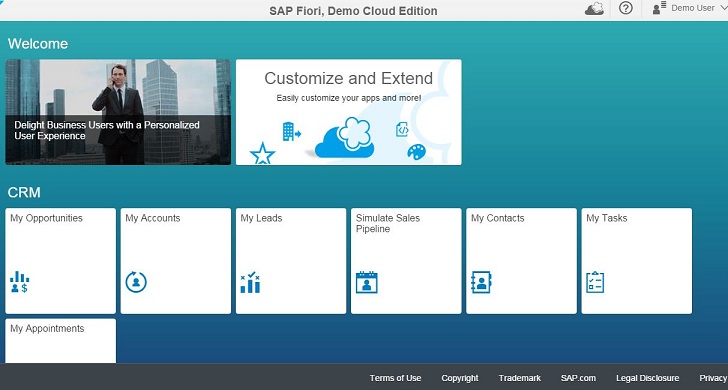Click the My Contacts address book icon
Image resolution: width=728 pixels, height=390 pixels.
coord(481,282)
